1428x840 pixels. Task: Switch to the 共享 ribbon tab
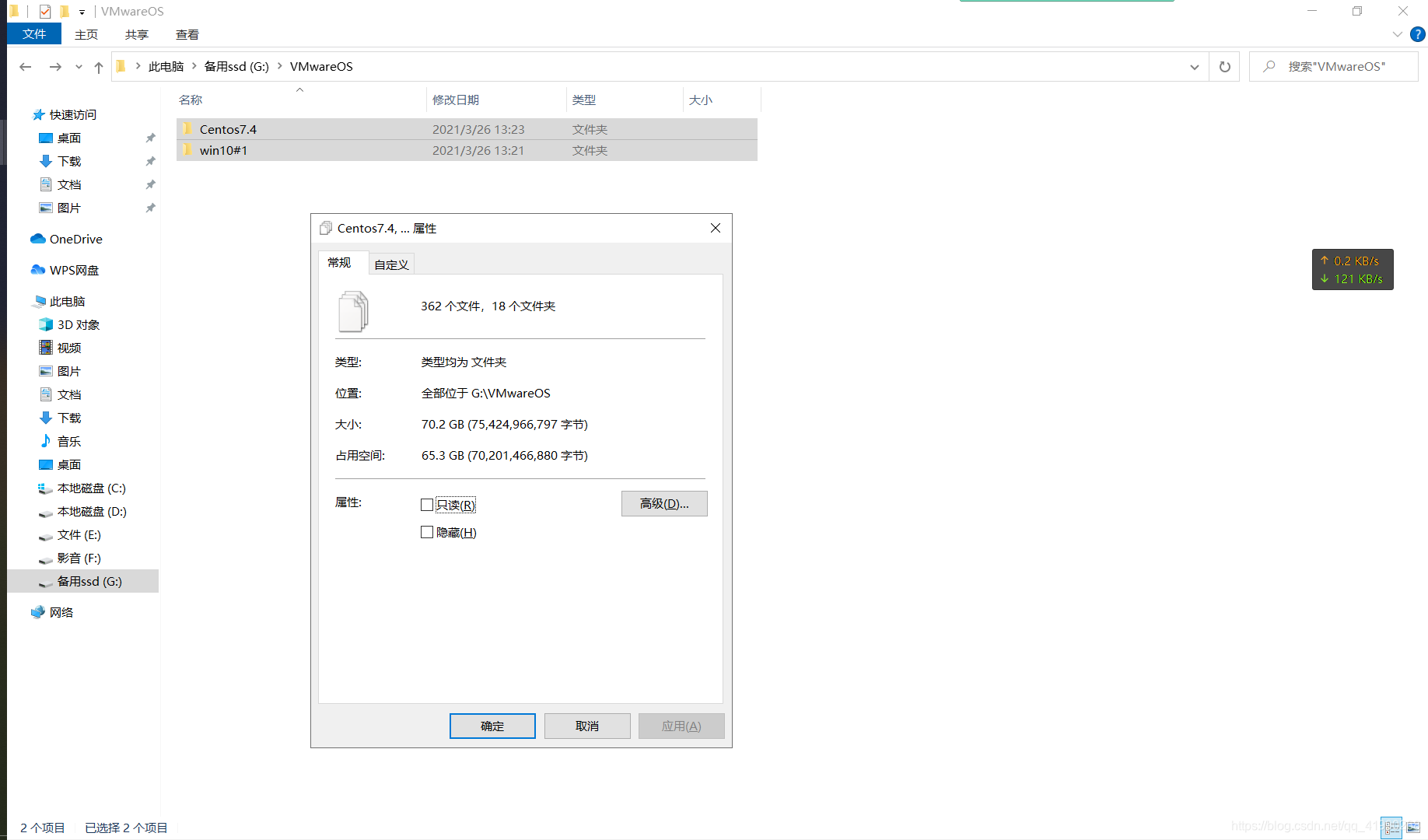[x=137, y=34]
